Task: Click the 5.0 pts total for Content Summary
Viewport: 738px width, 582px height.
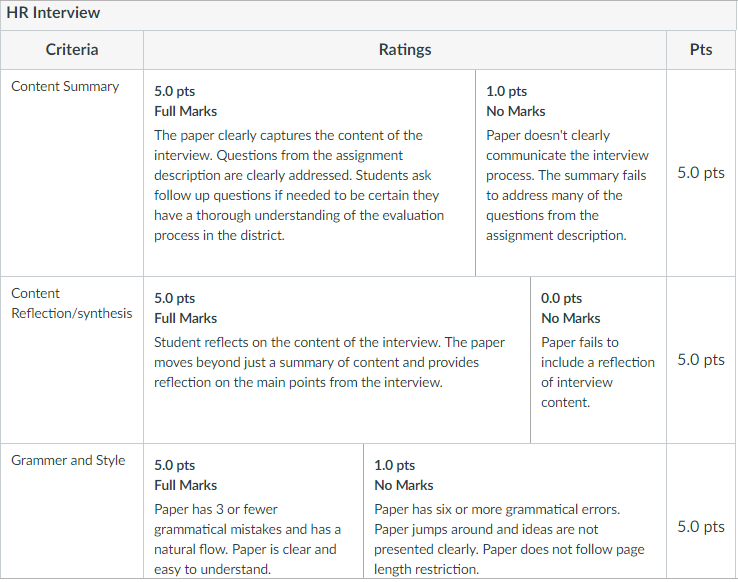Action: [701, 172]
